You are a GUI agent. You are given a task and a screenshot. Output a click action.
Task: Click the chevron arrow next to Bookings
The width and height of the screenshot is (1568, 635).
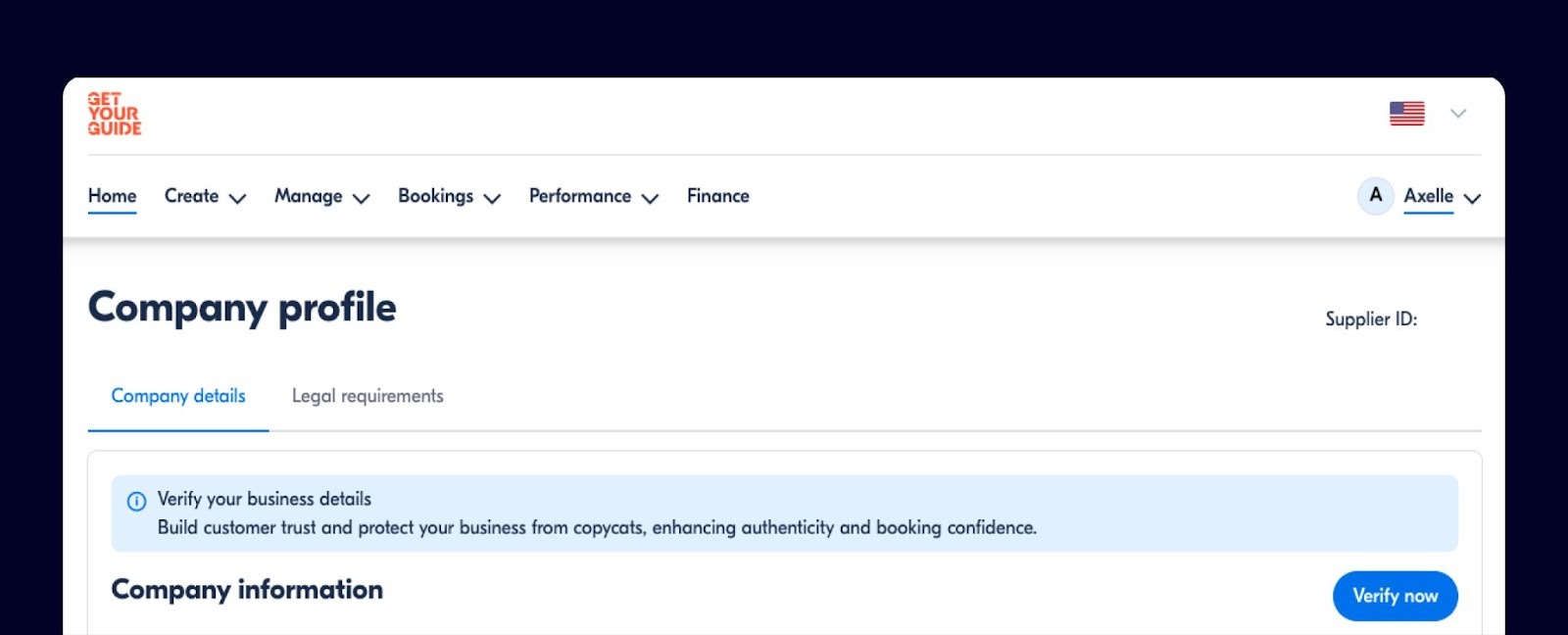point(492,198)
